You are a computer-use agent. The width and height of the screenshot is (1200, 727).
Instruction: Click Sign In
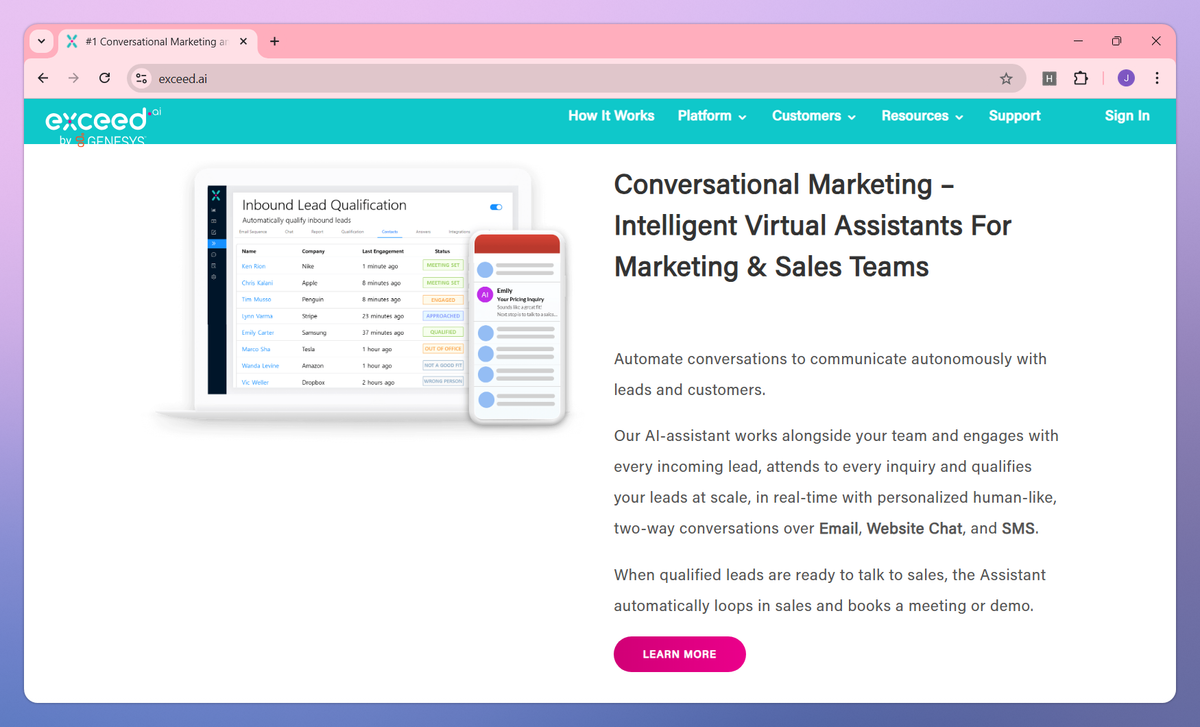tap(1127, 116)
